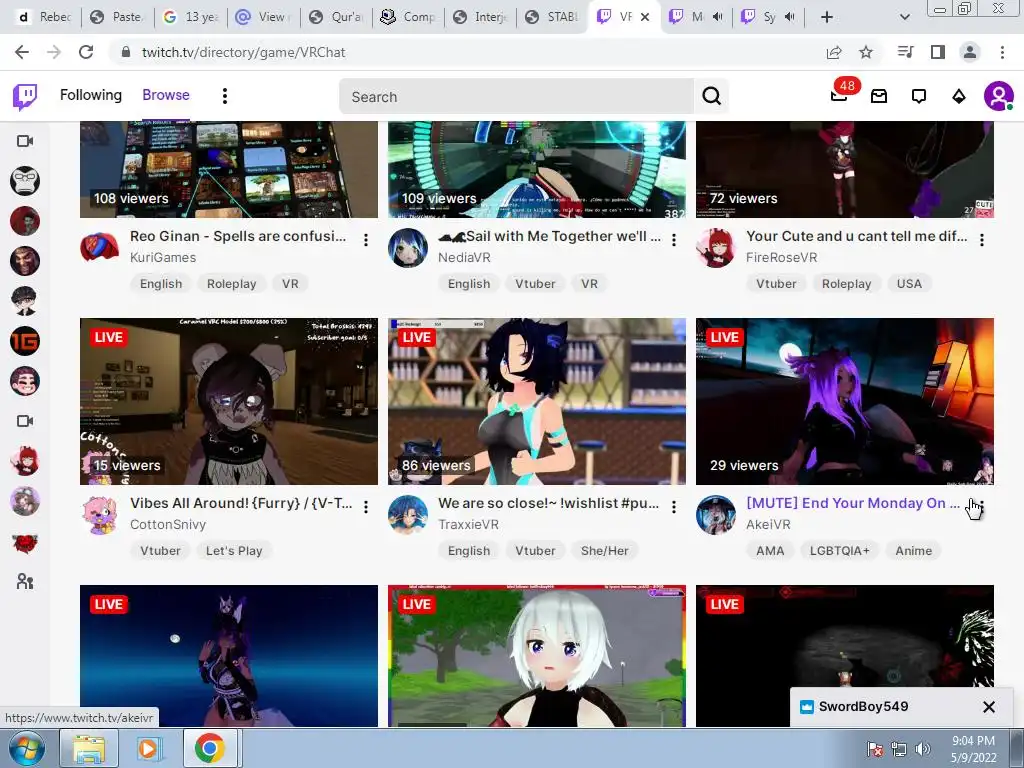Open CottonSnivy channel avatar
1024x768 pixels.
tap(99, 515)
